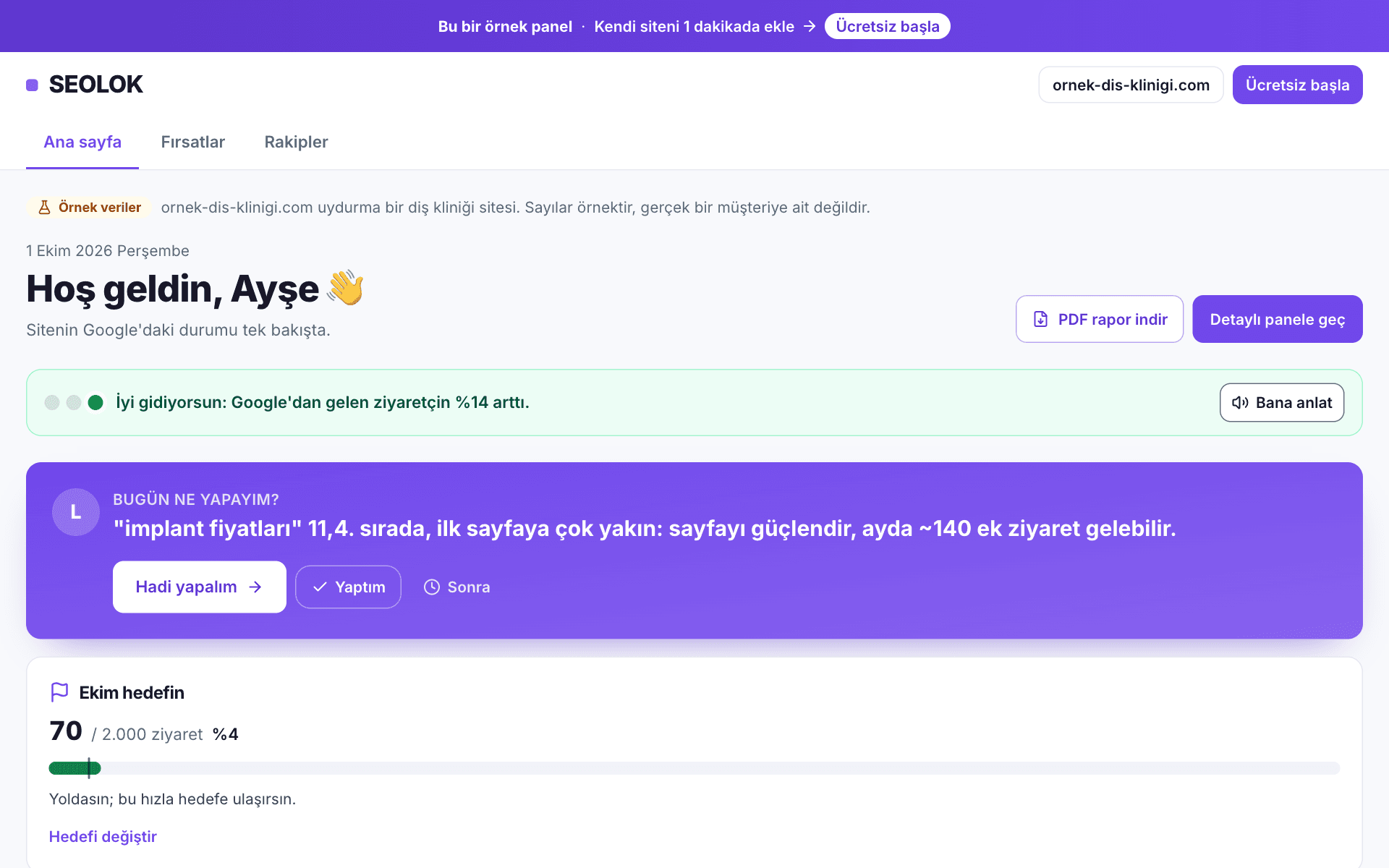The image size is (1389, 868).
Task: Click the arrow in Hadi yapalım button
Action: tap(255, 587)
